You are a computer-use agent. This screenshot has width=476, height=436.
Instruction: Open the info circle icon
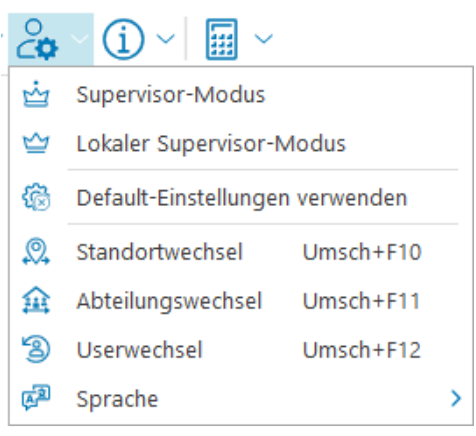[x=123, y=39]
